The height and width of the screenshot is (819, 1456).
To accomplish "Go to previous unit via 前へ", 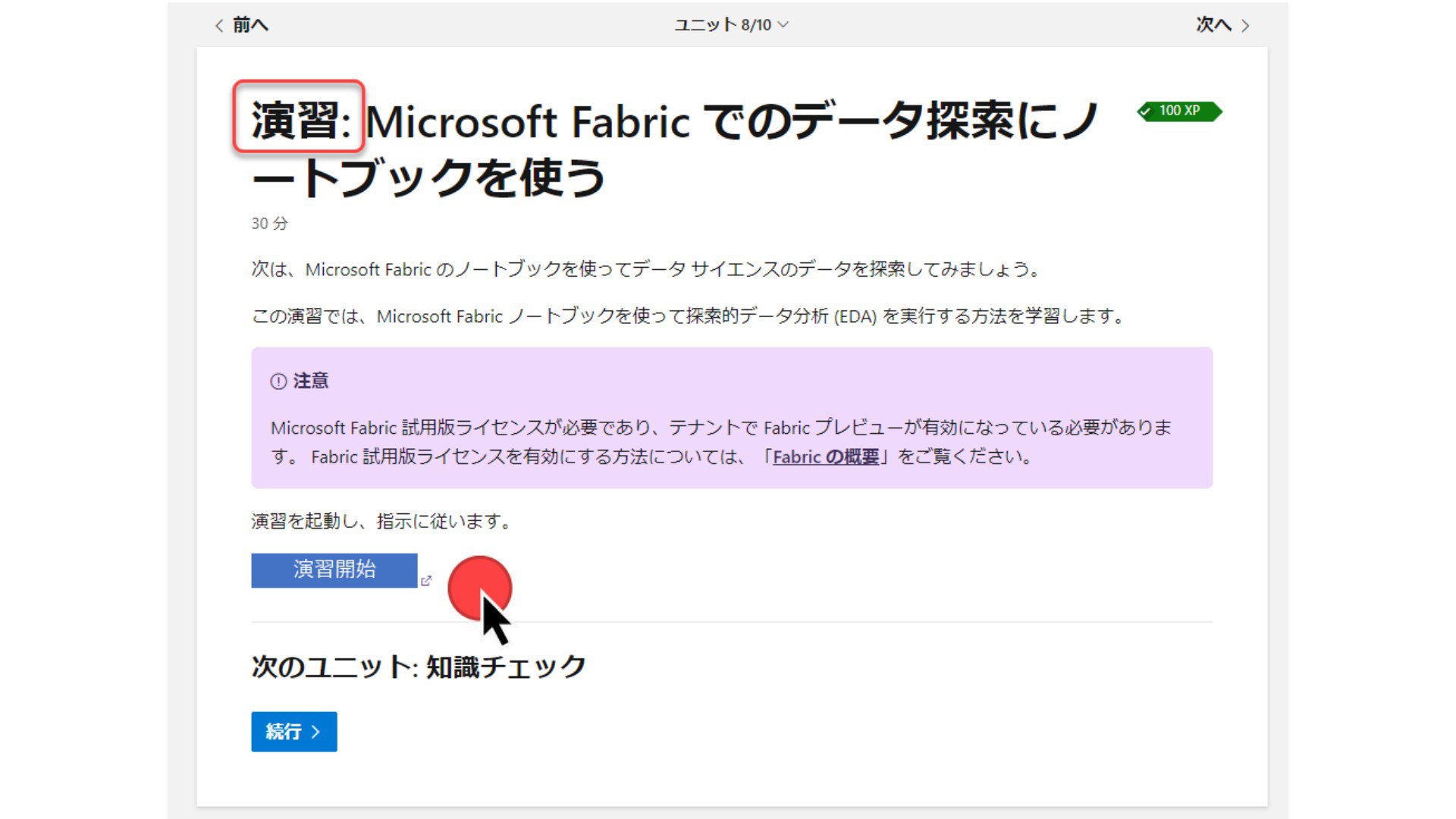I will point(241,25).
